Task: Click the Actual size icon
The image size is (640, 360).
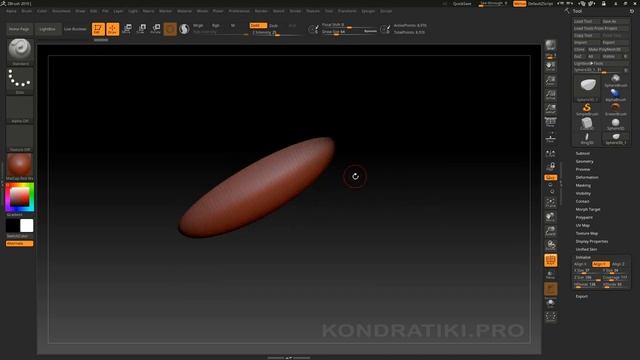Action: coord(551,95)
